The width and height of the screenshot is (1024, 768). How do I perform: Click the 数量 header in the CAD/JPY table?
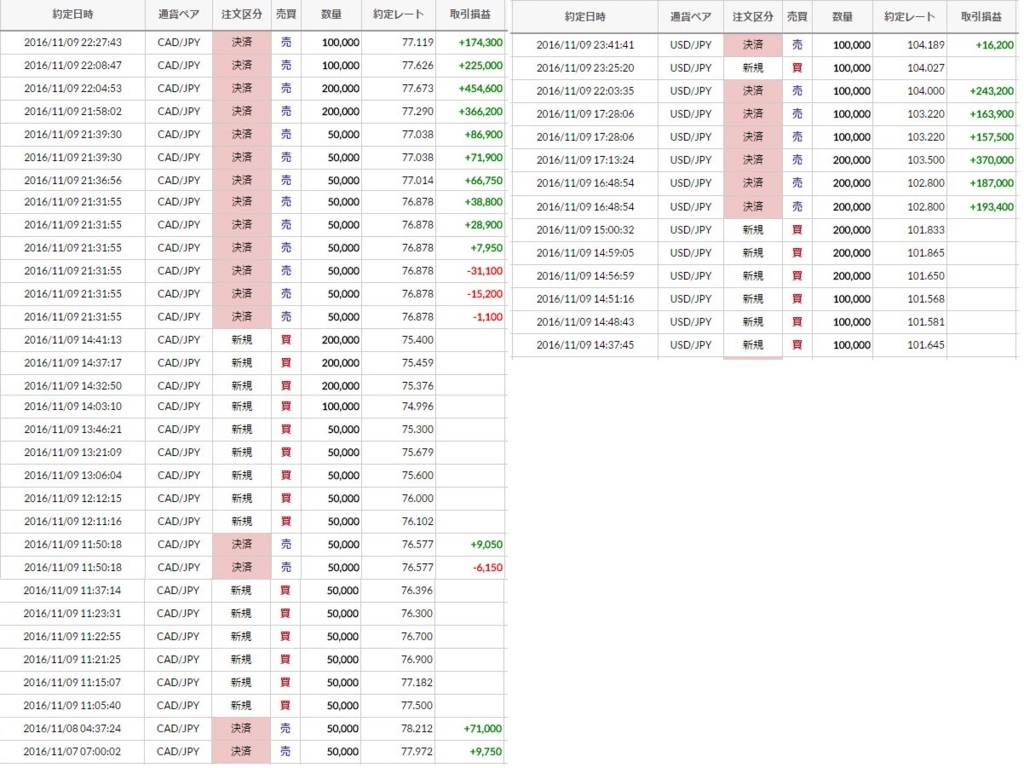tap(331, 14)
